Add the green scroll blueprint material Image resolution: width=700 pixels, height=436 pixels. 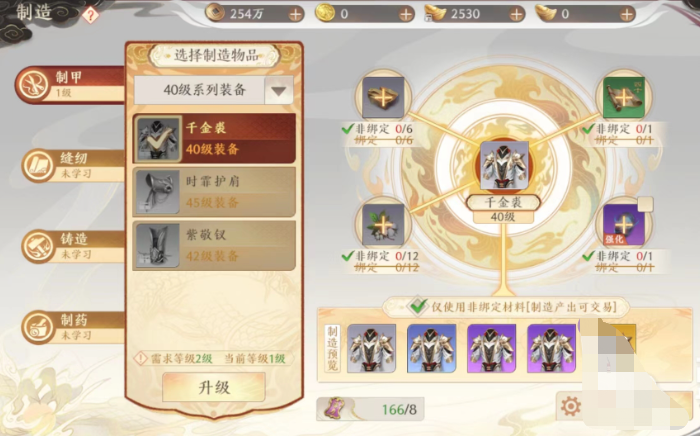coord(624,98)
